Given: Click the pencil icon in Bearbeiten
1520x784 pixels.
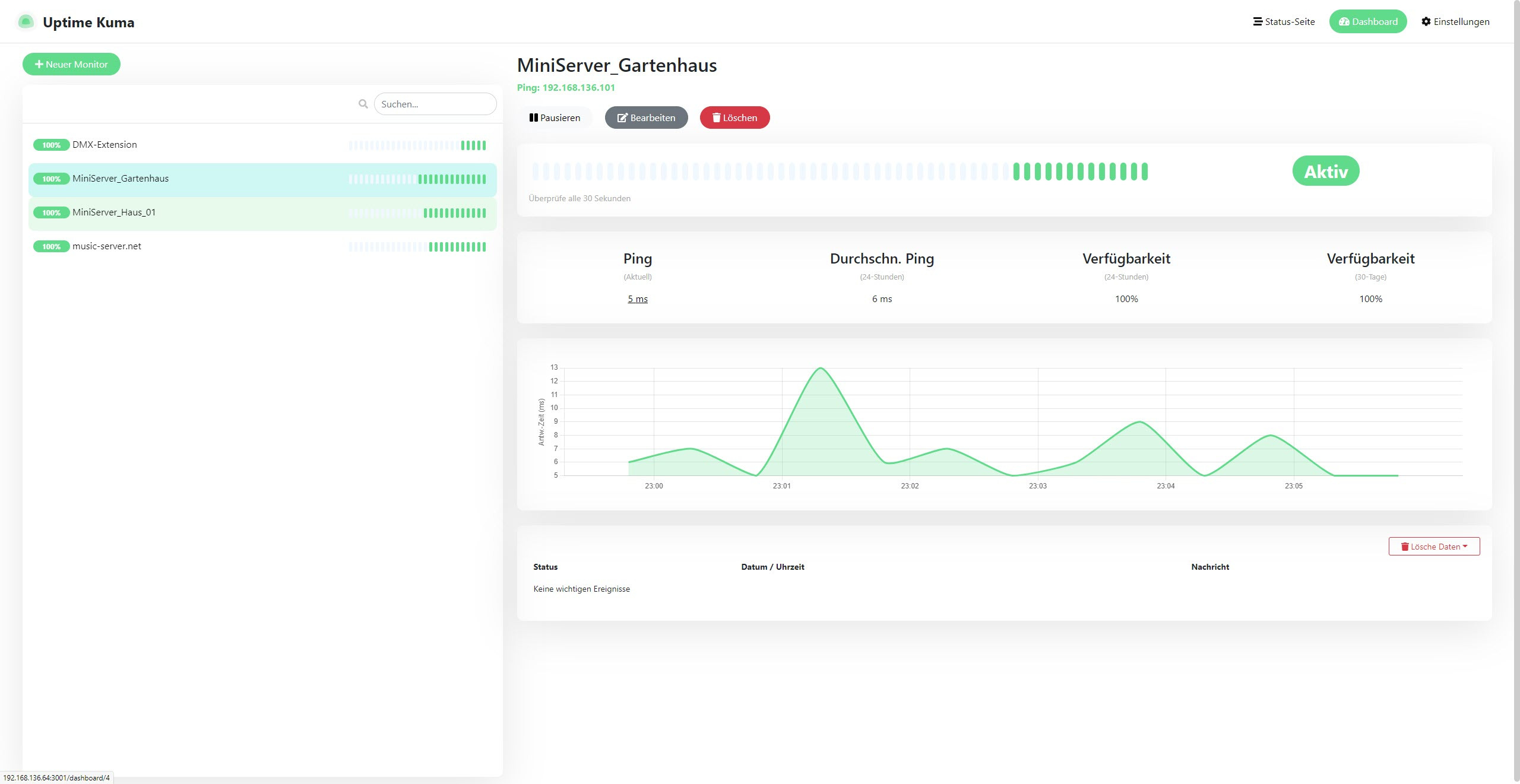Looking at the screenshot, I should click(x=622, y=118).
